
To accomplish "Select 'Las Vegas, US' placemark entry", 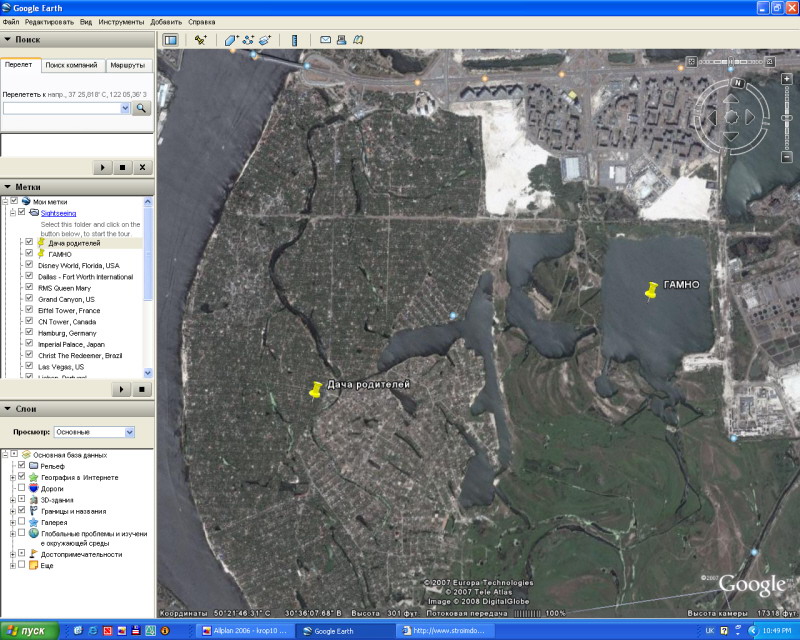I will [61, 366].
